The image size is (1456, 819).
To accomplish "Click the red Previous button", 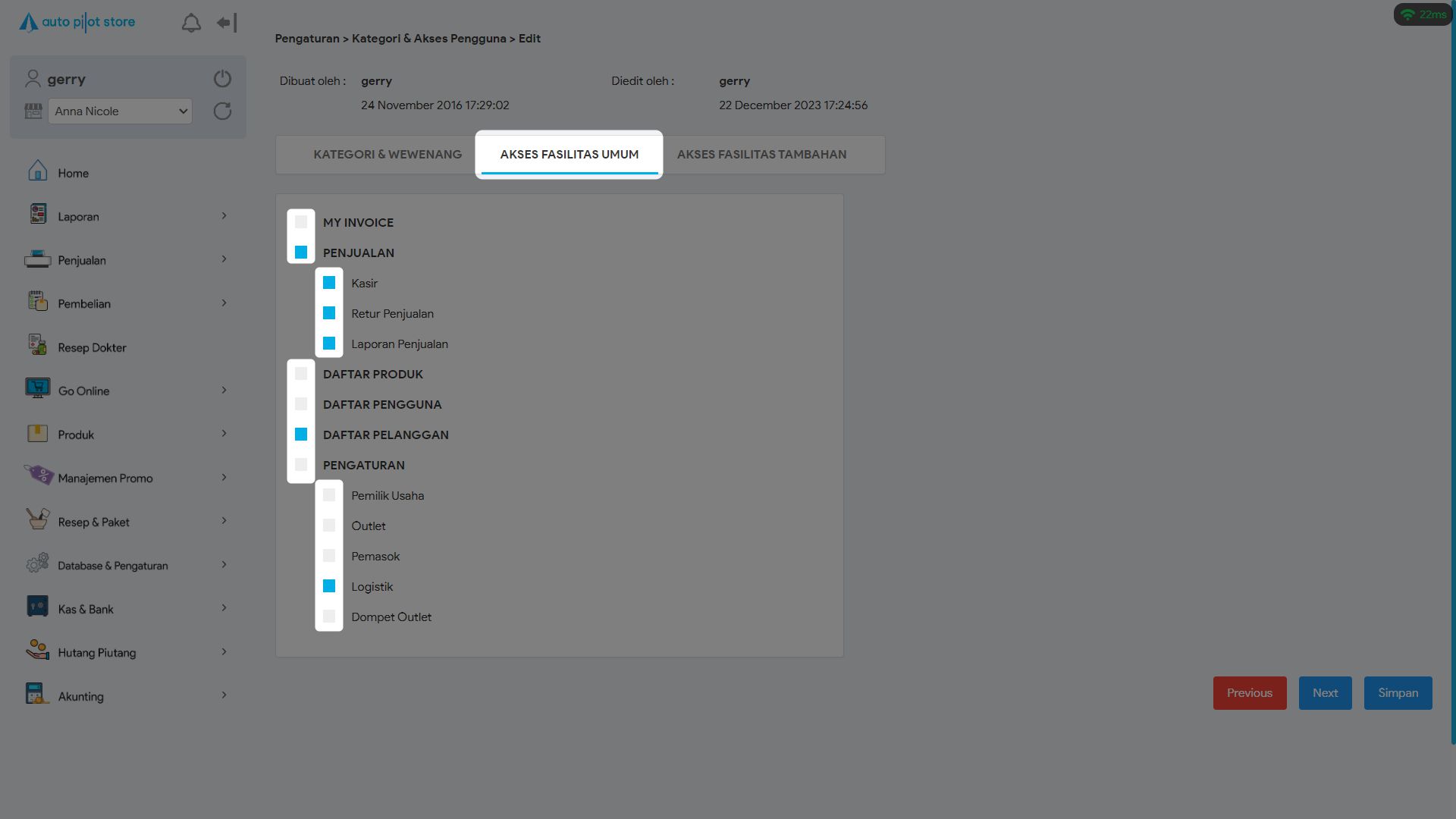I will point(1249,693).
